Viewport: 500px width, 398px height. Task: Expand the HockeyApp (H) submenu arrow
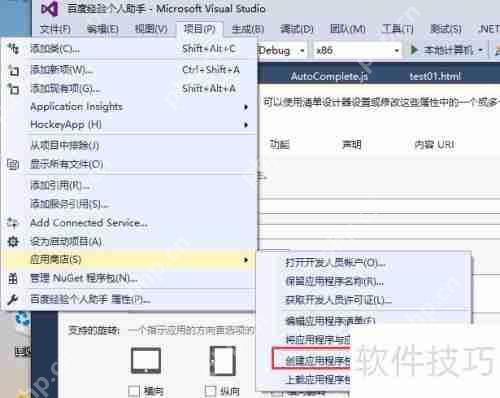tap(246, 125)
